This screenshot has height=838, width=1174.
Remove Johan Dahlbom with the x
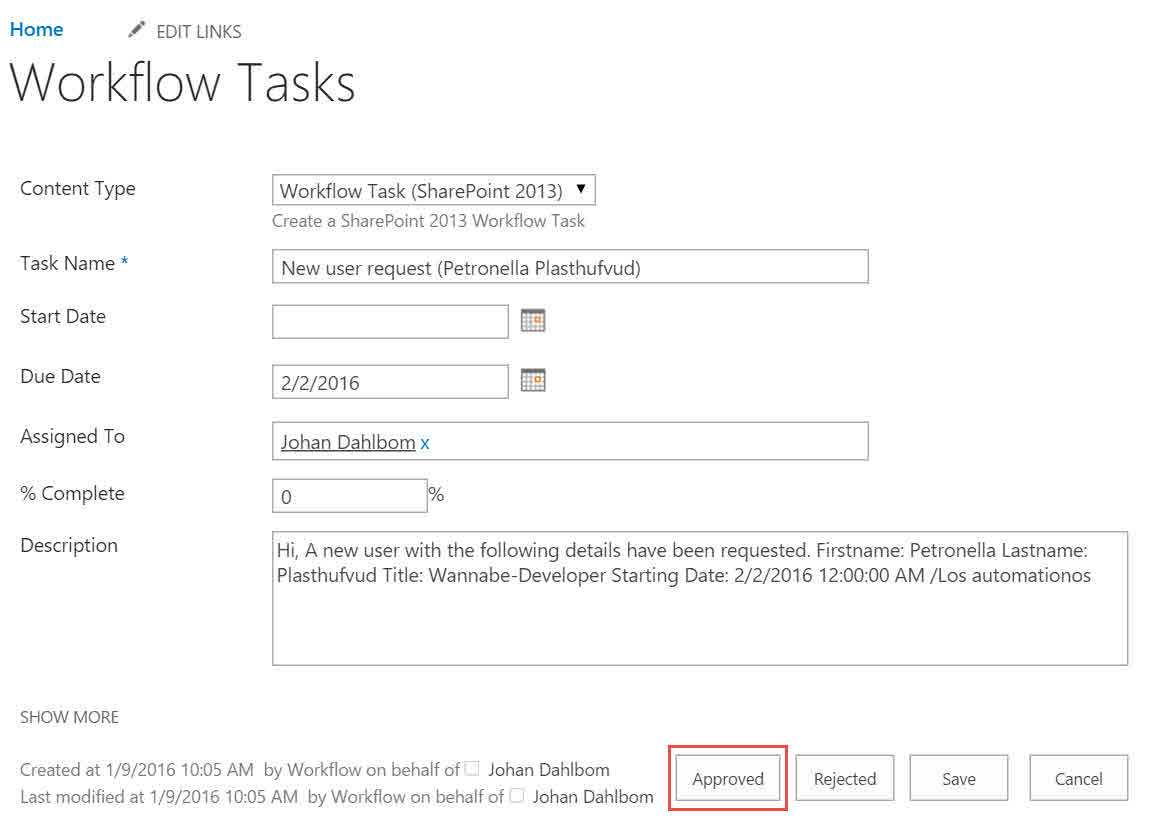(x=425, y=442)
